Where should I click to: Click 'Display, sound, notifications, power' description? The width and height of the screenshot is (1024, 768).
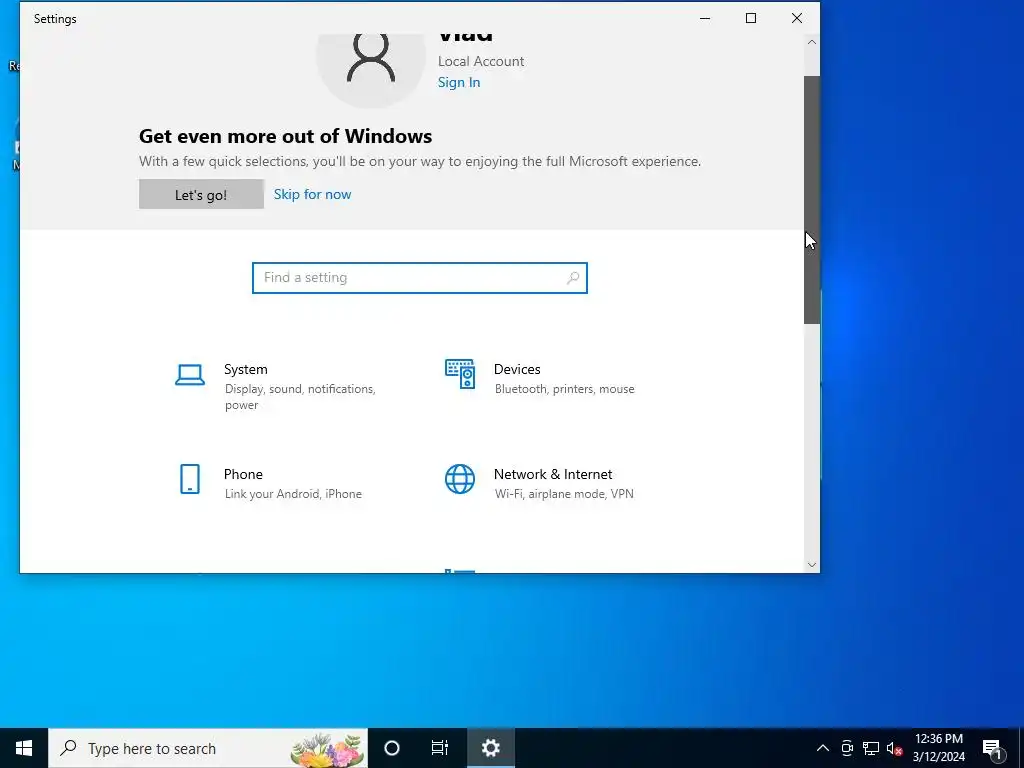[x=300, y=396]
